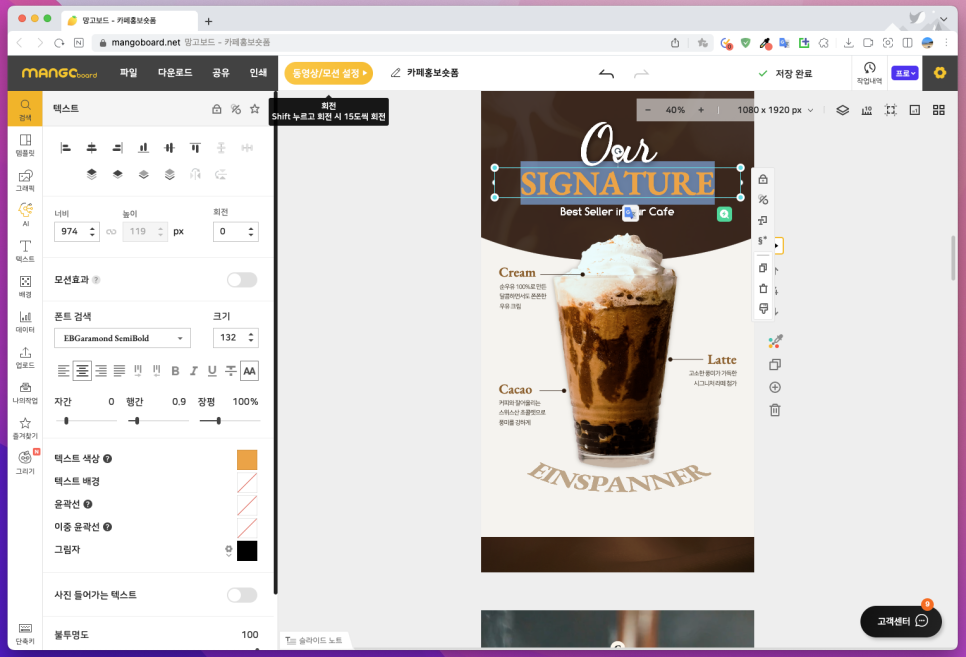Screen dimensions: 966x657
Task: Select the SIGNATURE text on canvas
Action: tap(617, 183)
